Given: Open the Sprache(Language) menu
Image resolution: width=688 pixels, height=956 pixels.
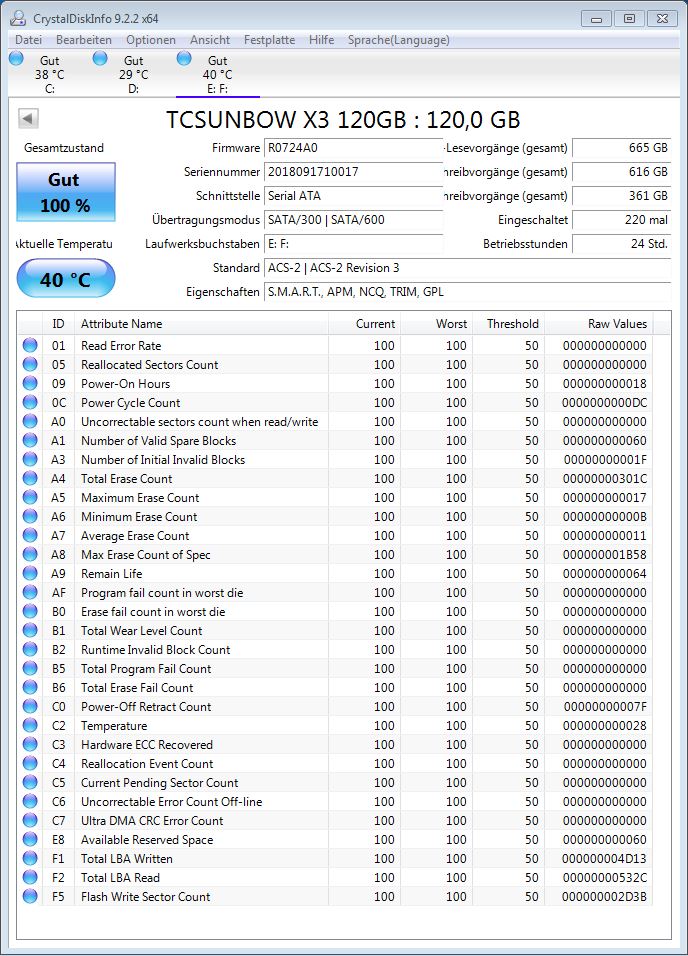Looking at the screenshot, I should (398, 40).
